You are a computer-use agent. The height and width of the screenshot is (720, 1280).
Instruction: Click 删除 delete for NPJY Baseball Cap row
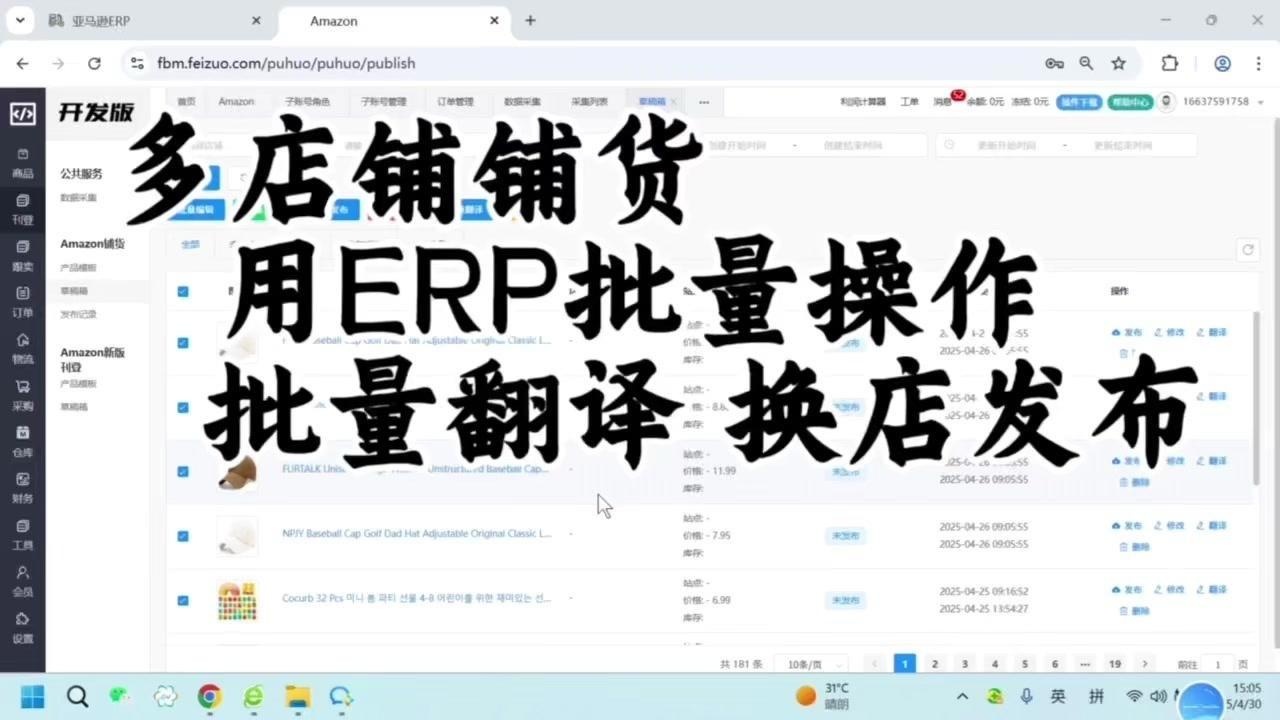click(x=1135, y=547)
